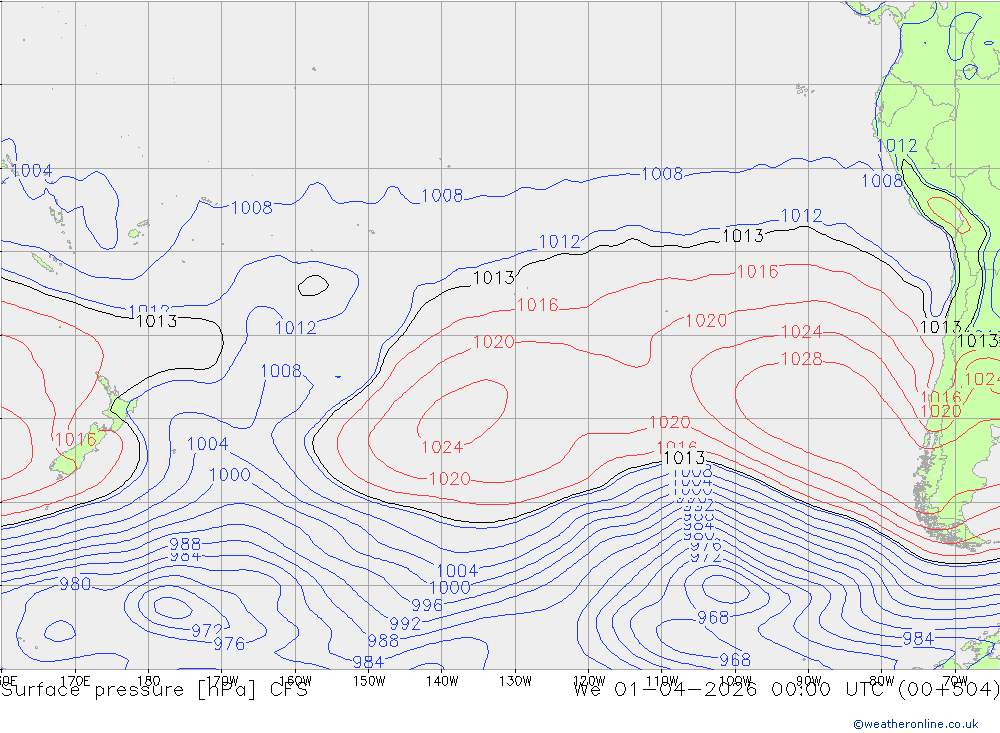The width and height of the screenshot is (1000, 733).
Task: Click the 100W longitude axis label
Action: [x=735, y=681]
